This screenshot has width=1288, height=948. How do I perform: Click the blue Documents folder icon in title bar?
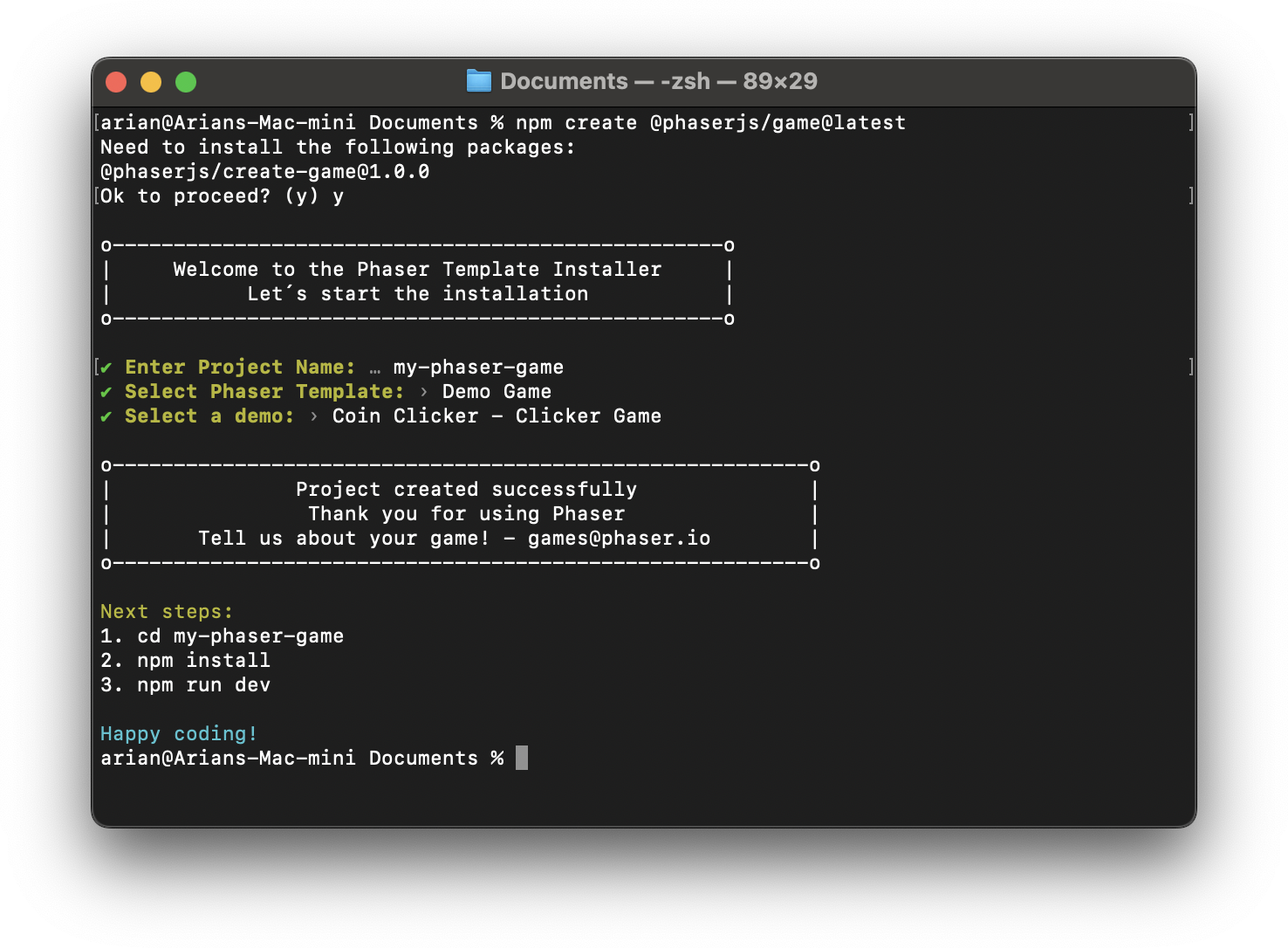pyautogui.click(x=479, y=81)
